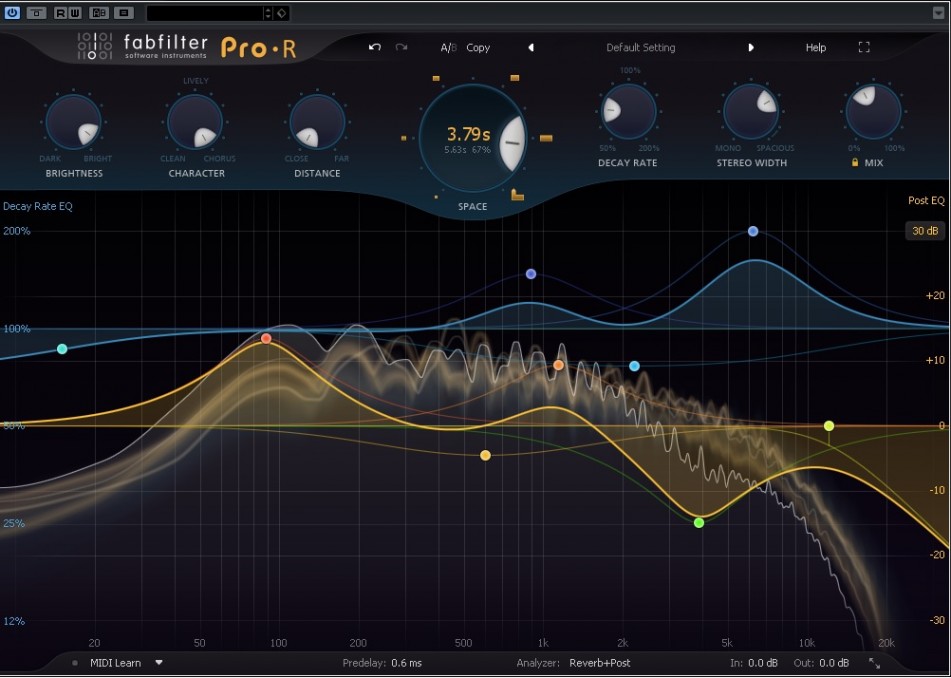Viewport: 951px width, 678px height.
Task: Select the yellow-green Post EQ node near 10k
Action: point(829,426)
